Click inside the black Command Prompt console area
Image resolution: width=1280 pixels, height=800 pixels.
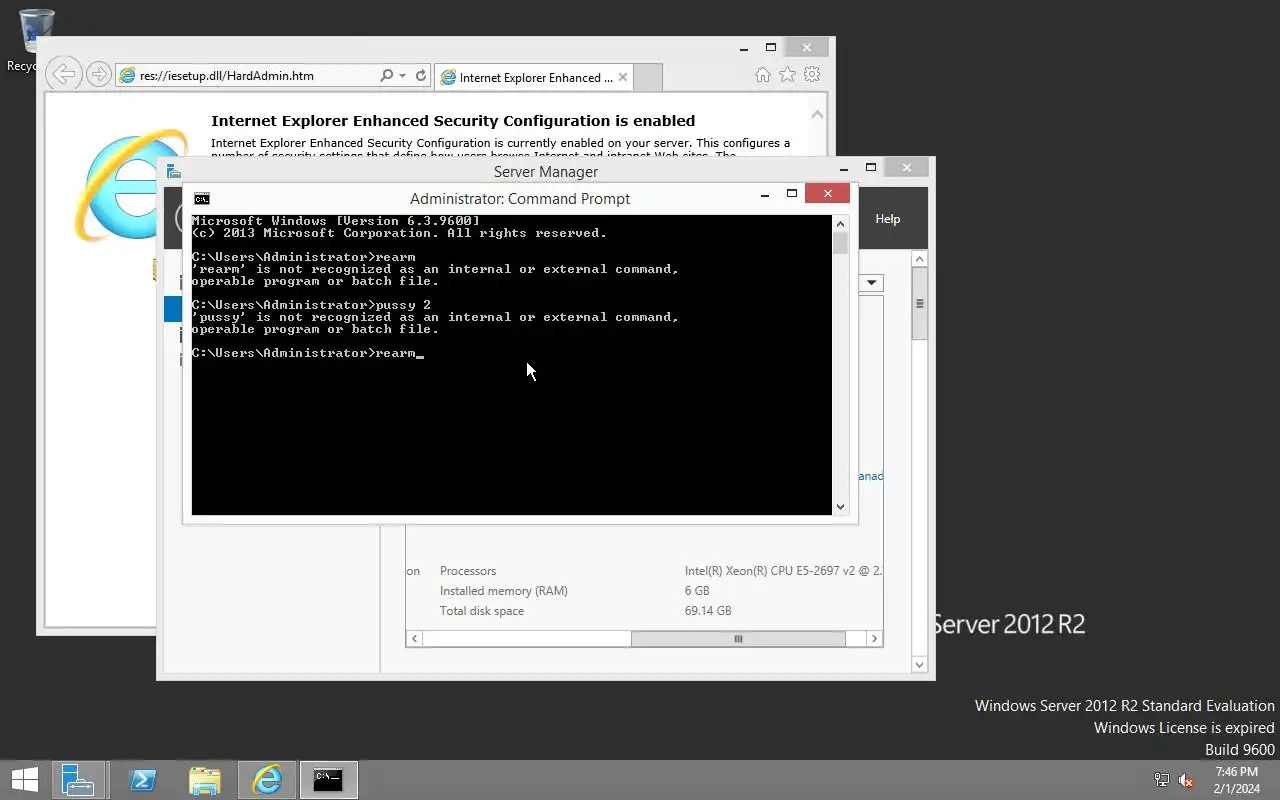(511, 365)
